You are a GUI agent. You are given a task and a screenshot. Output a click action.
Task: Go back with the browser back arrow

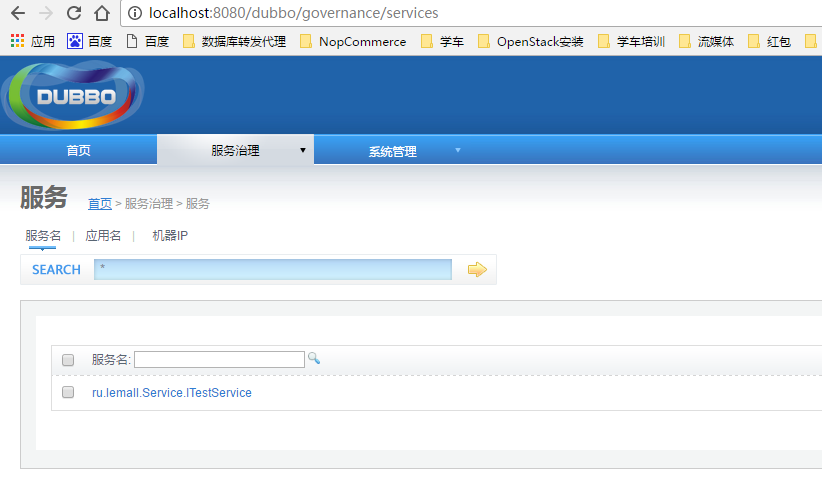pos(18,13)
